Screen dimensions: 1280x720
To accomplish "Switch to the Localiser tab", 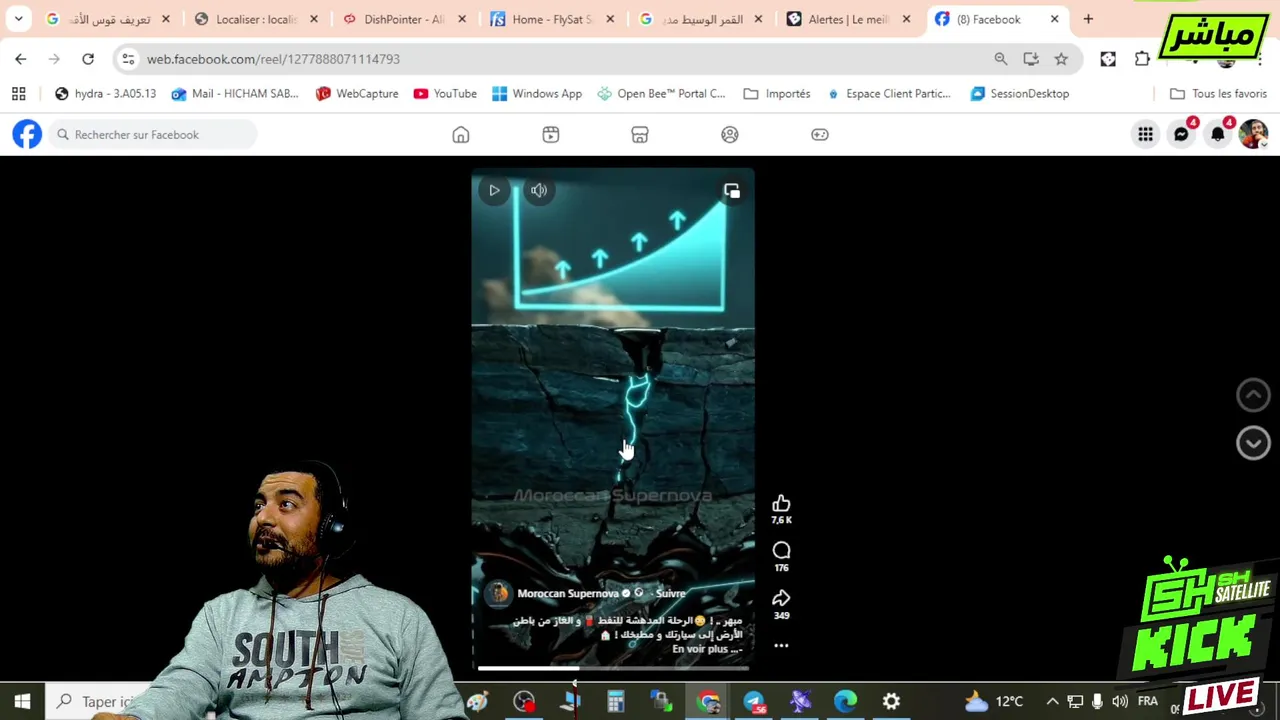I will (257, 19).
